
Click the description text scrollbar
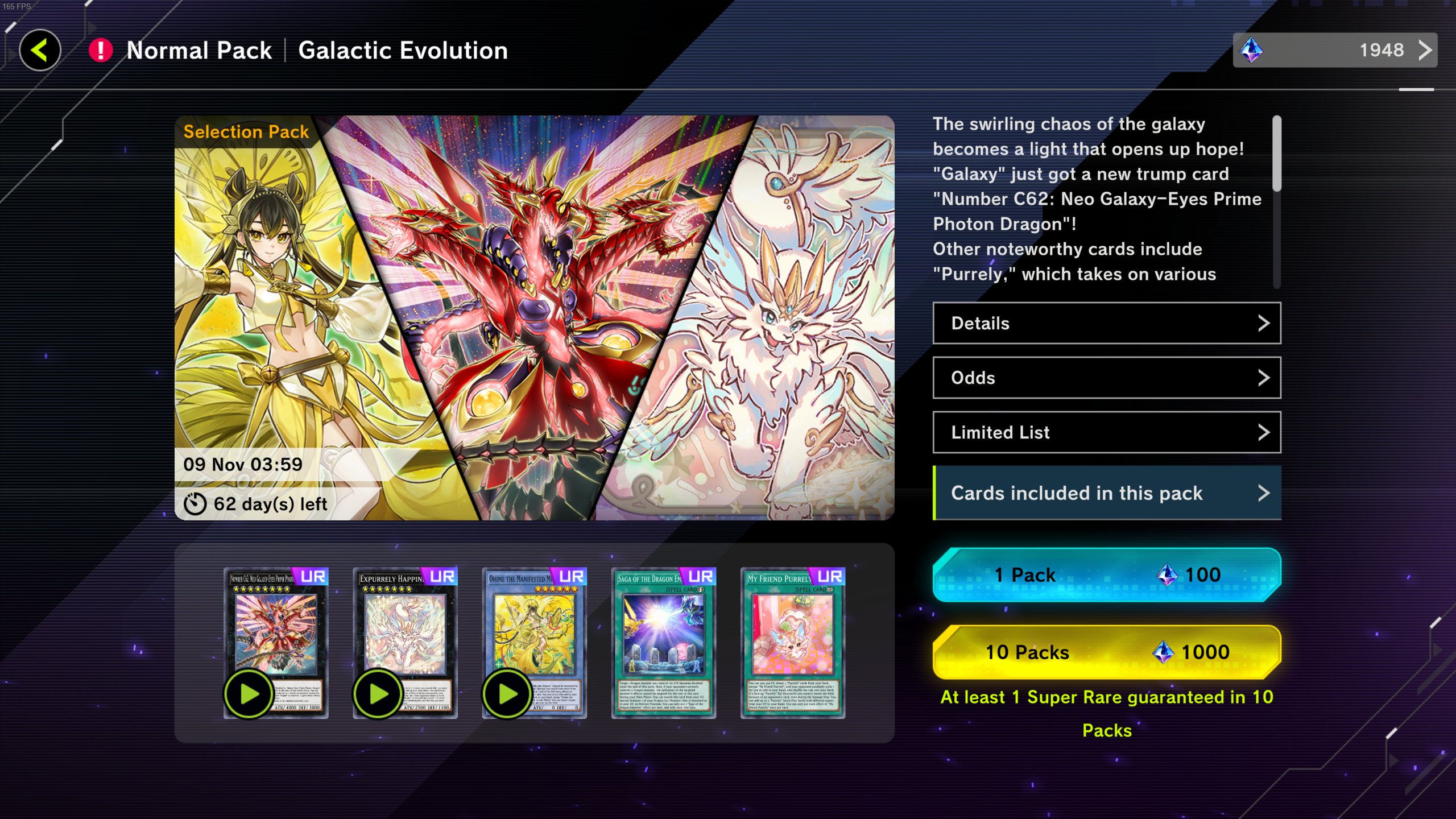click(1277, 154)
